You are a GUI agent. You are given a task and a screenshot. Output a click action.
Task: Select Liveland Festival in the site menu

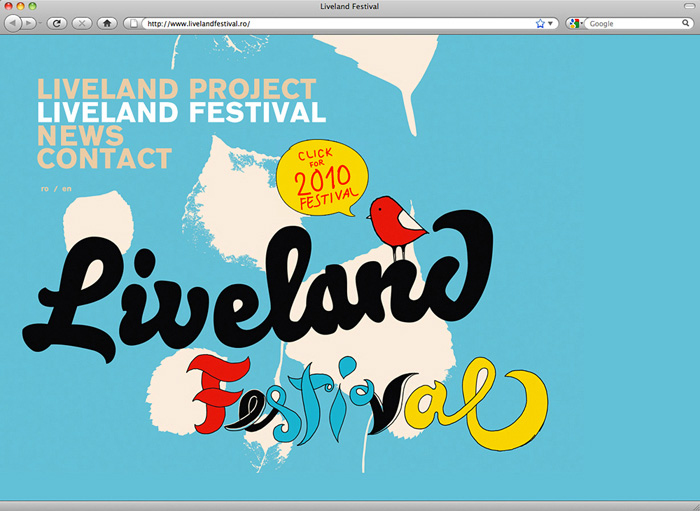pos(181,112)
